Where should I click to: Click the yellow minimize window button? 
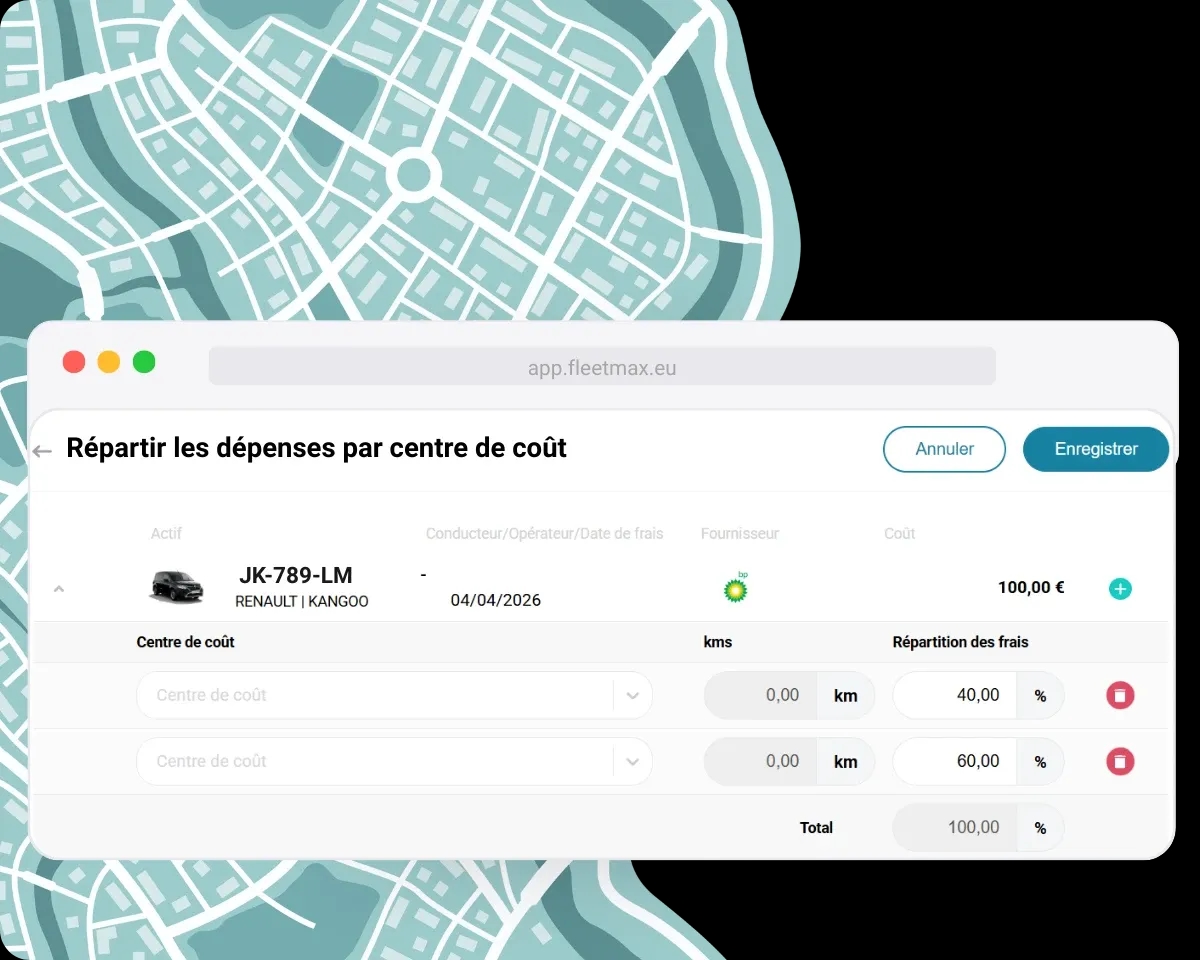109,362
